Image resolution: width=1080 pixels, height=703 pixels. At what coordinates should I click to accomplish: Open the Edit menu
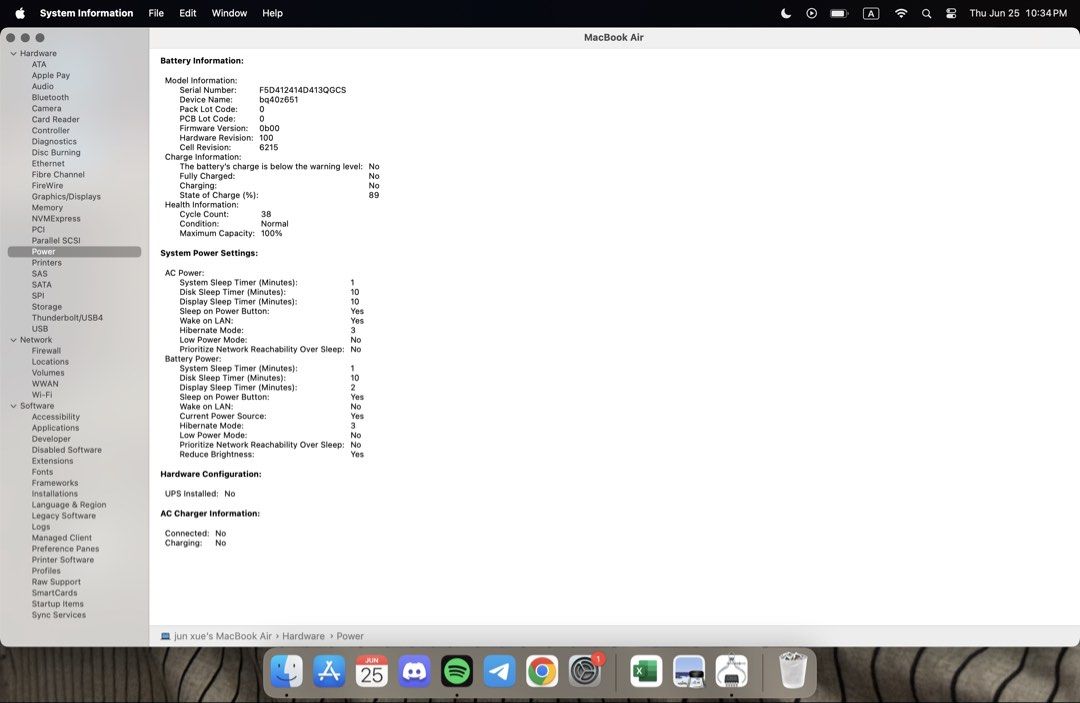[x=187, y=13]
